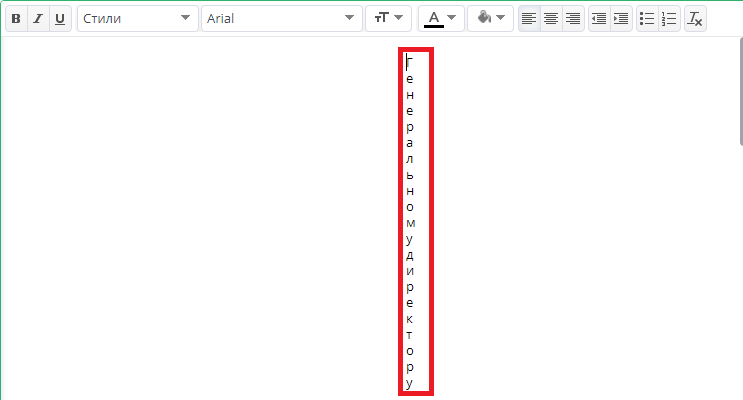Screen dimensions: 743x400
Task: Click the dropdown arrow next to text color
Action: click(452, 18)
